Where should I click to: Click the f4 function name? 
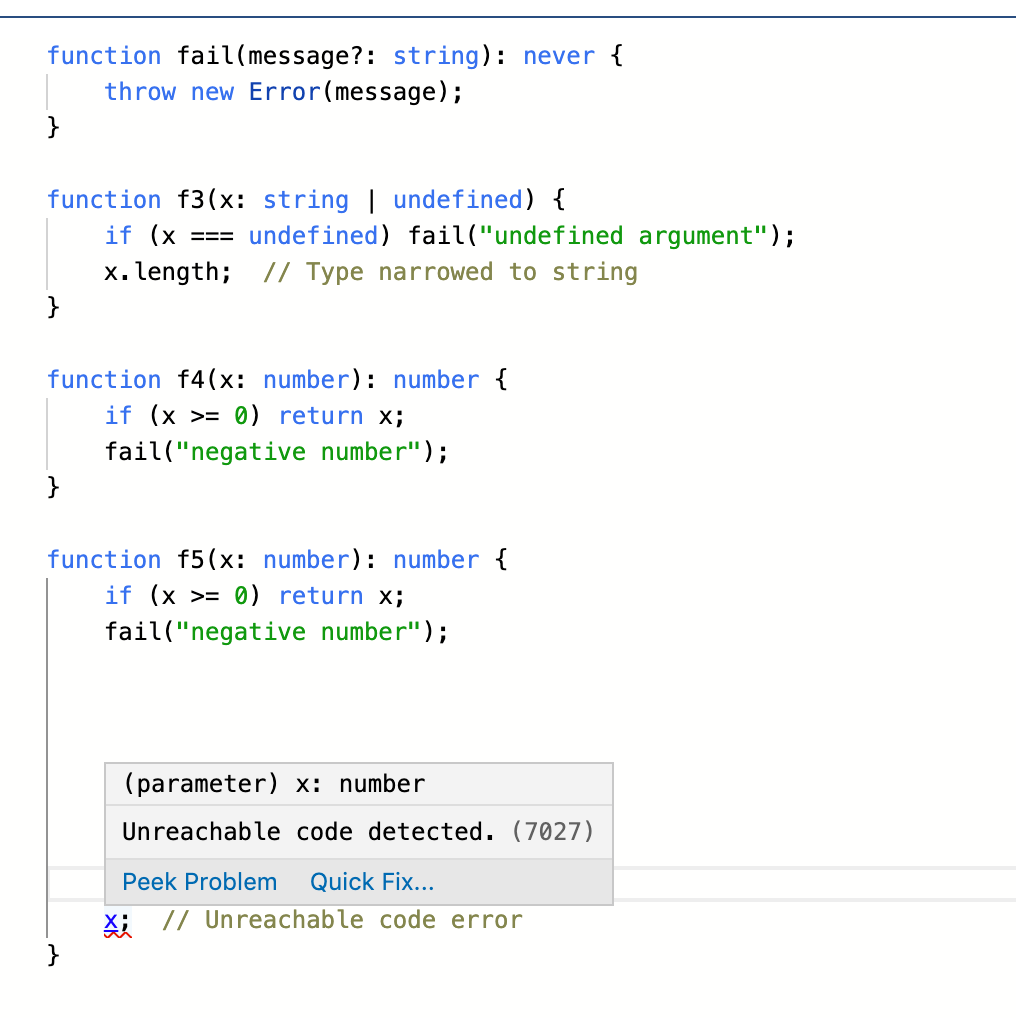pyautogui.click(x=191, y=380)
